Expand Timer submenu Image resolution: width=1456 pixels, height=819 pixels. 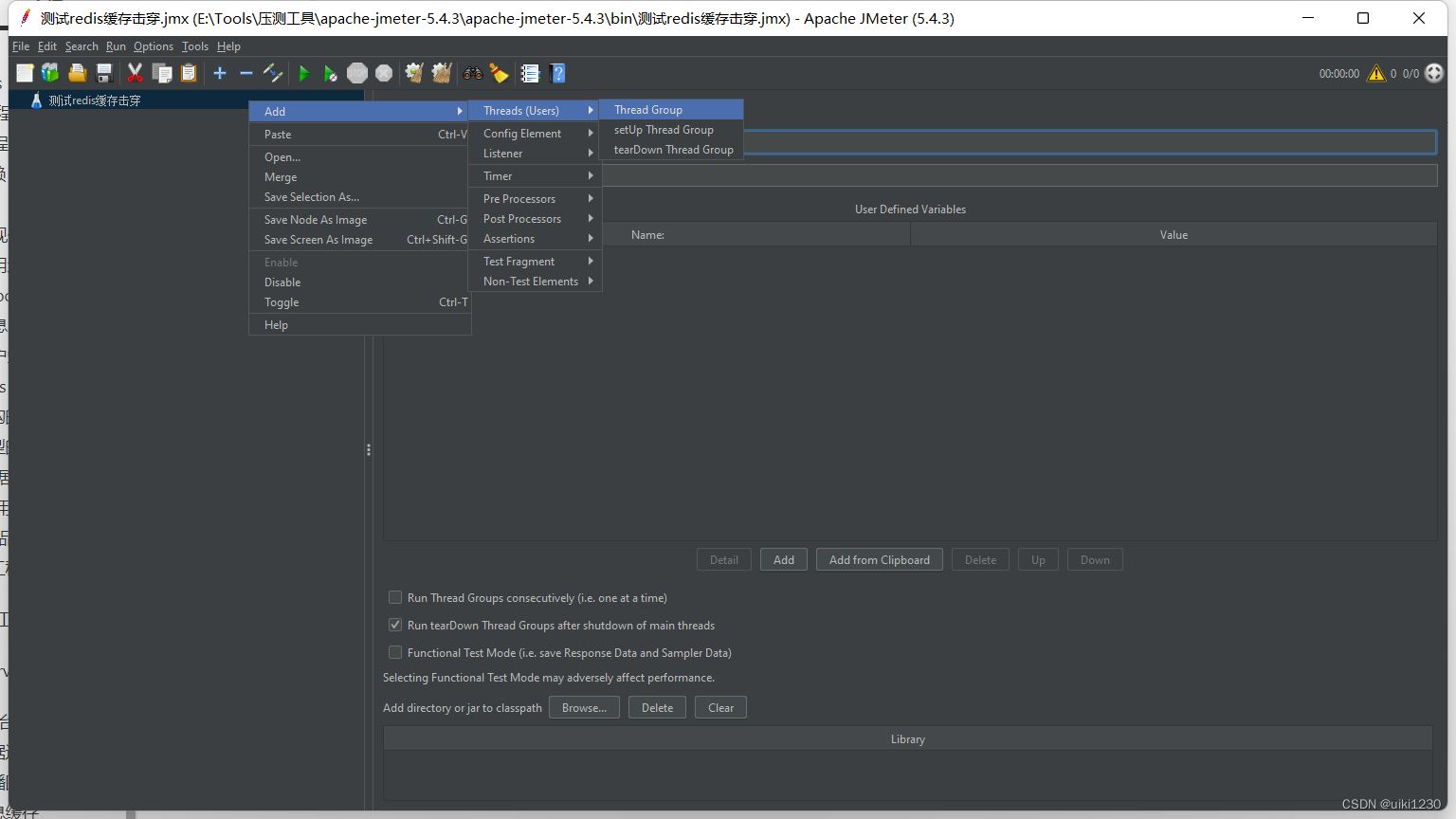coord(536,176)
